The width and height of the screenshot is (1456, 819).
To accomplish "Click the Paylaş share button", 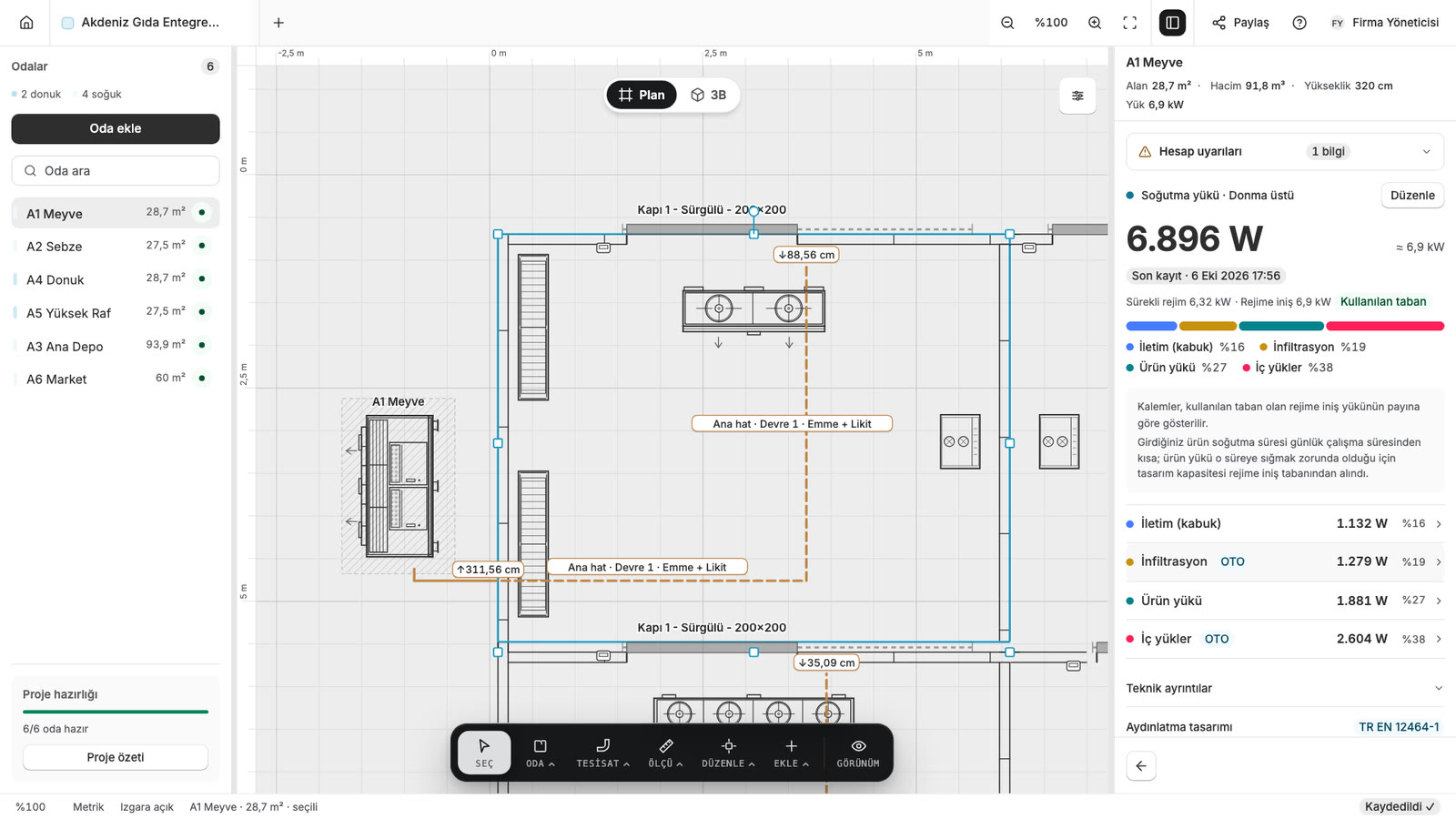I will coord(1240,23).
